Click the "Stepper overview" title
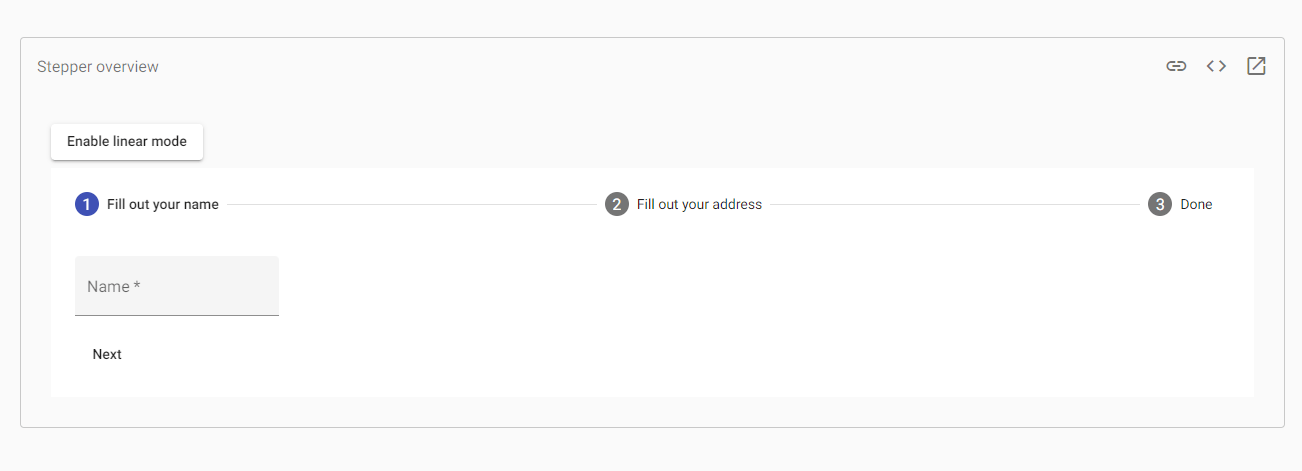 coord(98,67)
